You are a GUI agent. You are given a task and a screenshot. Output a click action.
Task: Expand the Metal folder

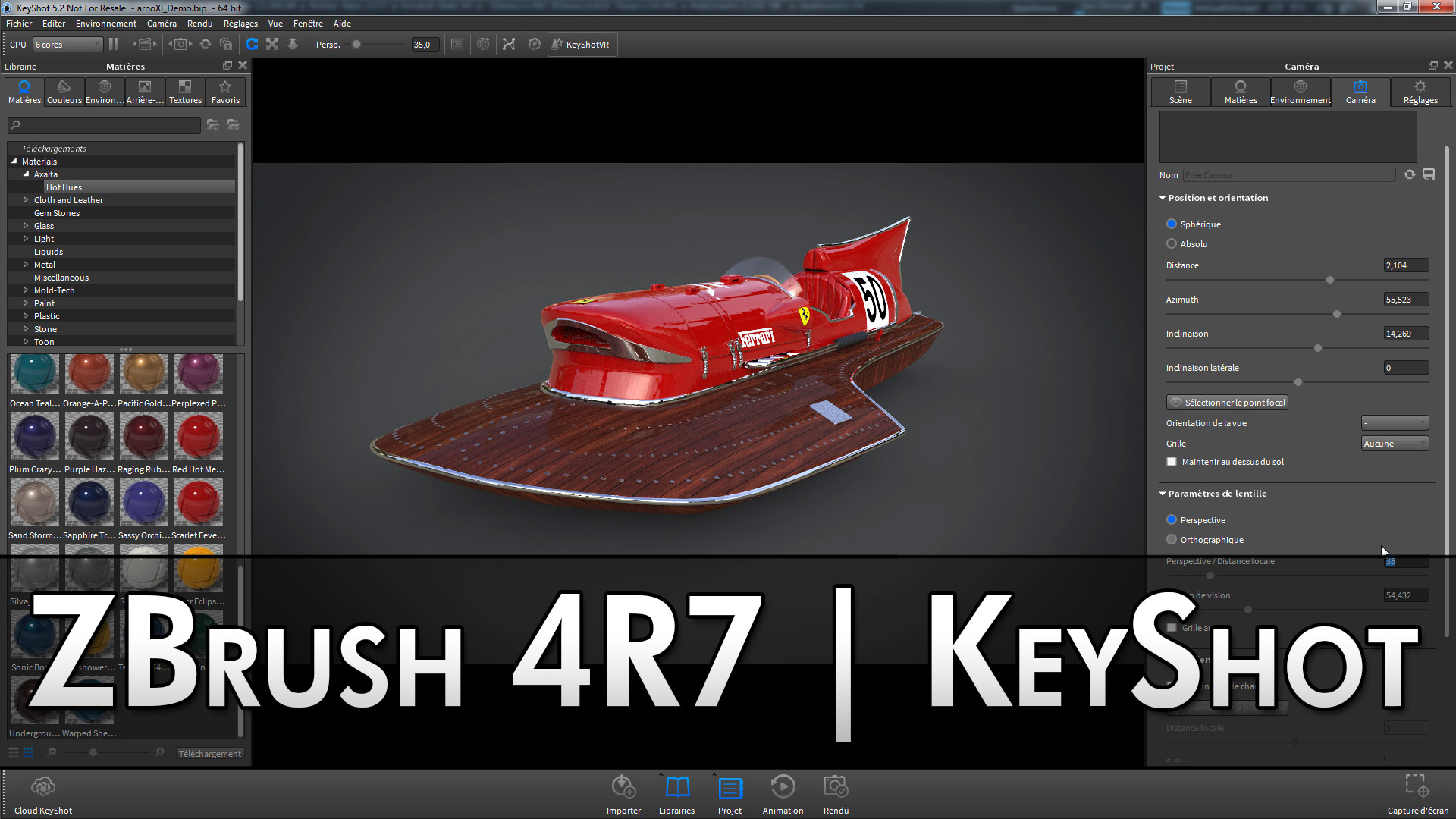pyautogui.click(x=26, y=264)
